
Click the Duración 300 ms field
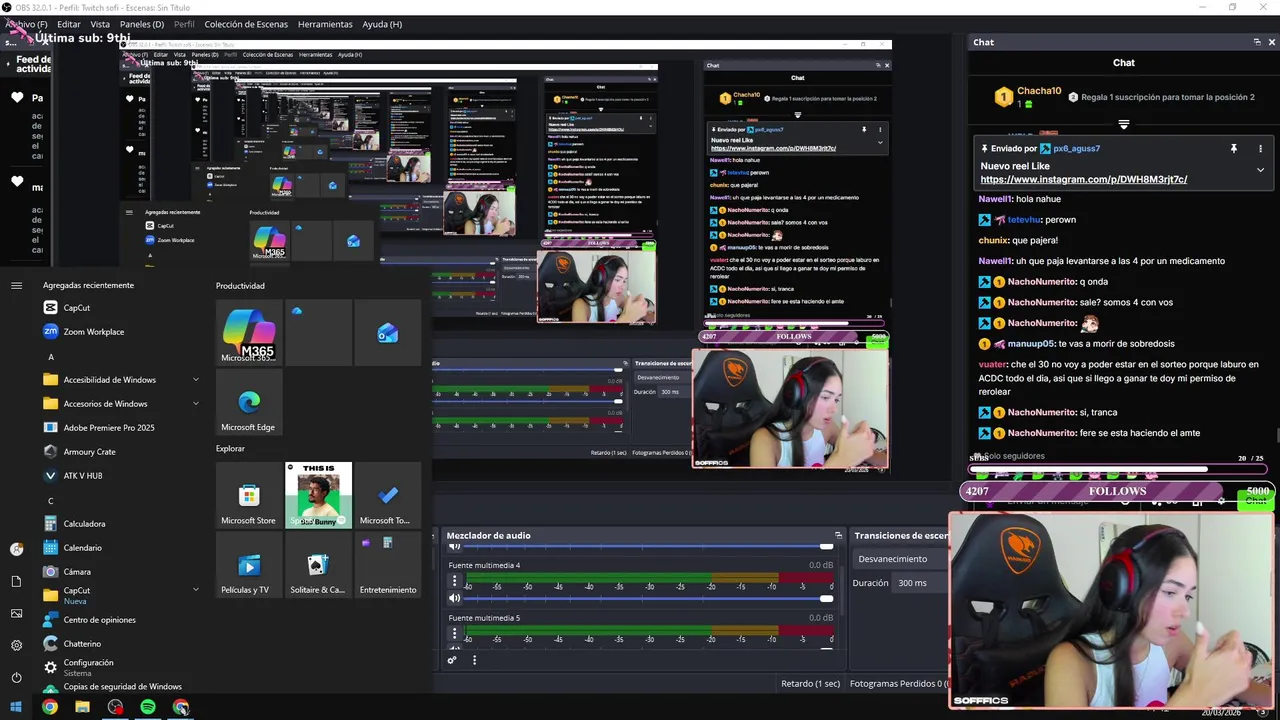point(919,583)
